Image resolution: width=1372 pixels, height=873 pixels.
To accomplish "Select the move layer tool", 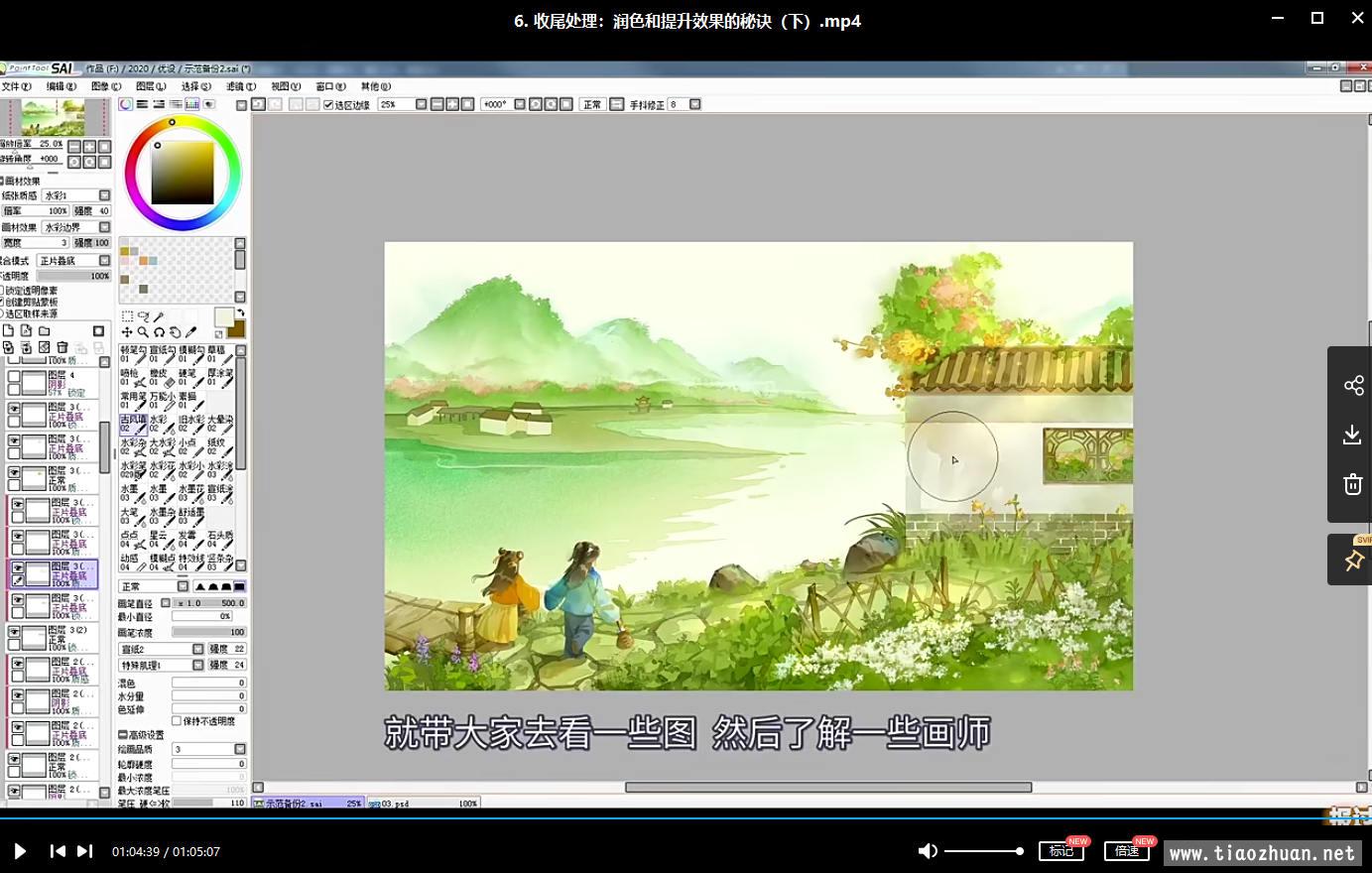I will (x=127, y=332).
